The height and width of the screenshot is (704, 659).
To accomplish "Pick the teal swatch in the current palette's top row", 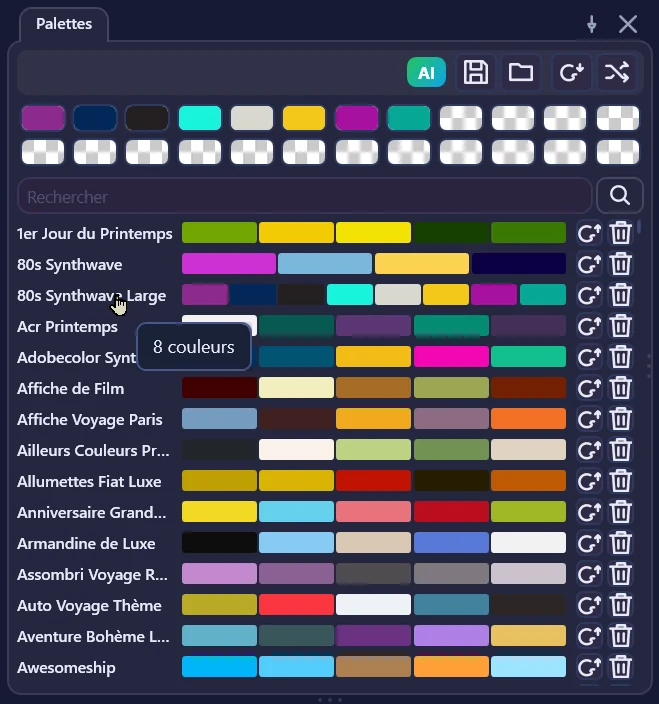I will pyautogui.click(x=409, y=118).
